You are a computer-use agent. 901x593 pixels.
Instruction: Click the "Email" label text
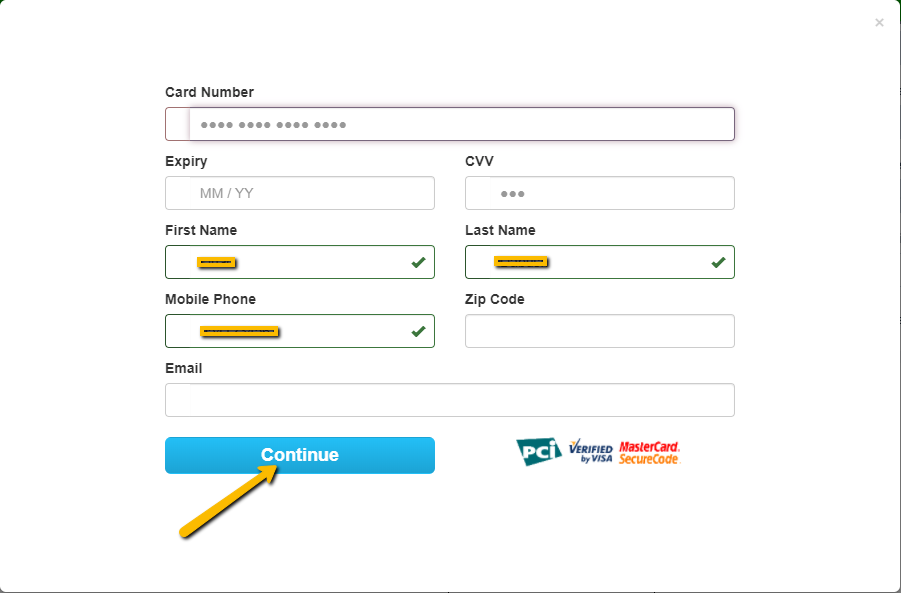pyautogui.click(x=183, y=368)
